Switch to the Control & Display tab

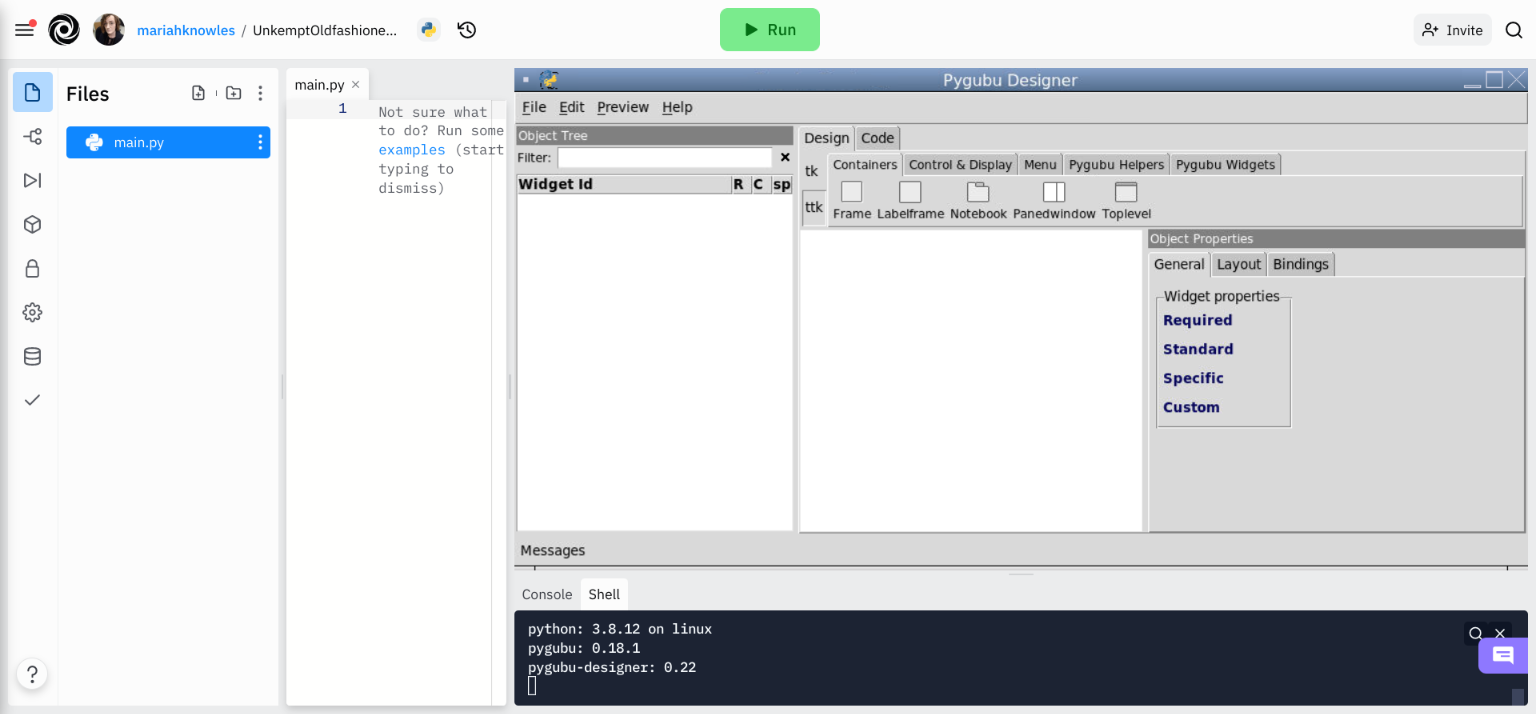(960, 165)
